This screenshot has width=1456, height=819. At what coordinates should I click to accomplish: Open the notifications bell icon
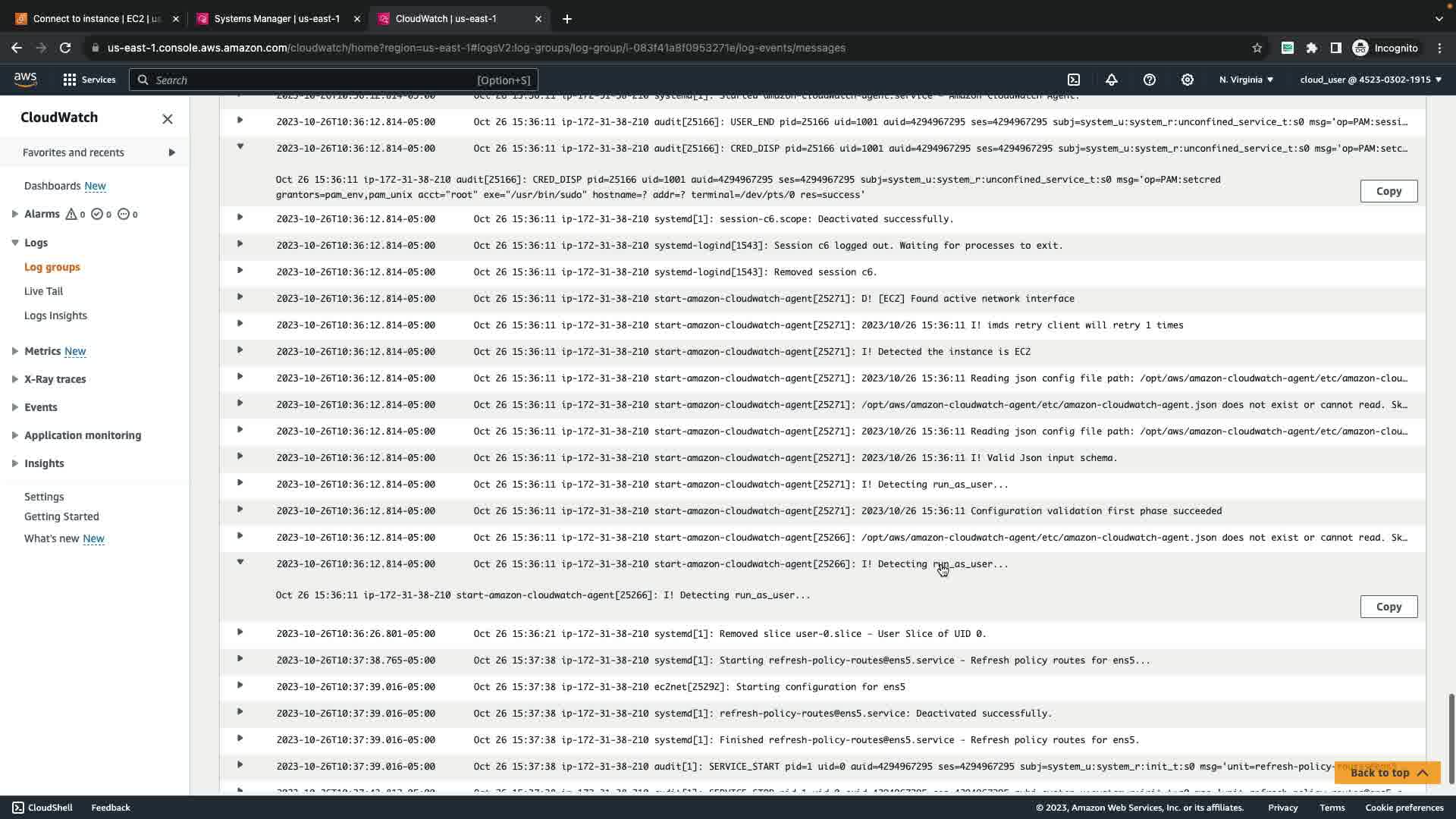click(x=1111, y=80)
